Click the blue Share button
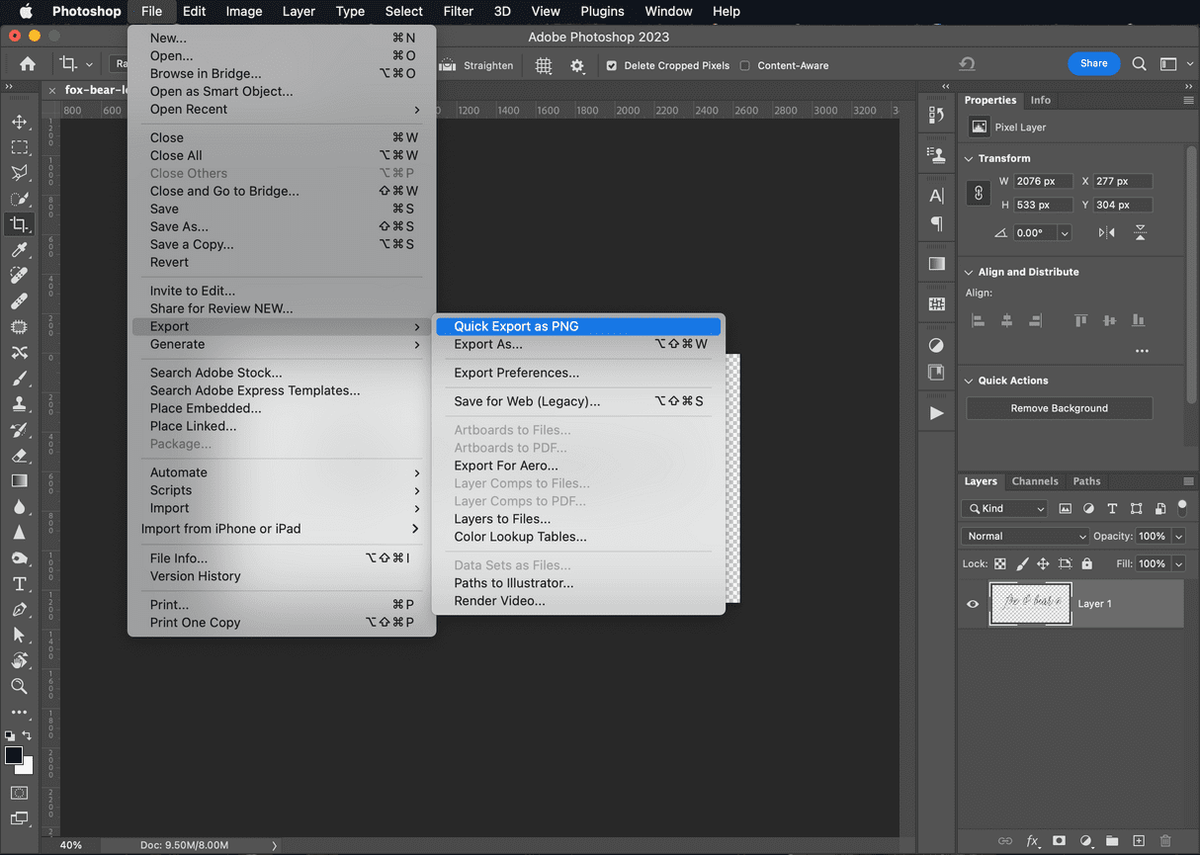This screenshot has height=855, width=1200. pyautogui.click(x=1094, y=63)
